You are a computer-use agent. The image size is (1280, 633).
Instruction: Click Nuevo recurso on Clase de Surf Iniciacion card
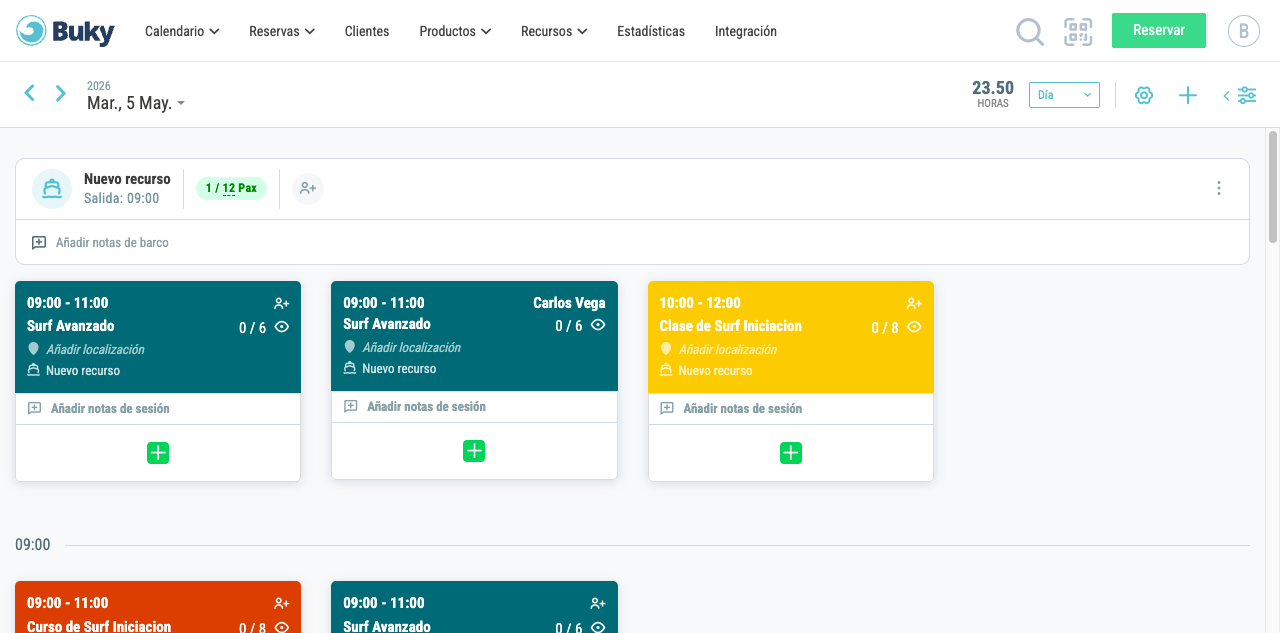pos(715,370)
